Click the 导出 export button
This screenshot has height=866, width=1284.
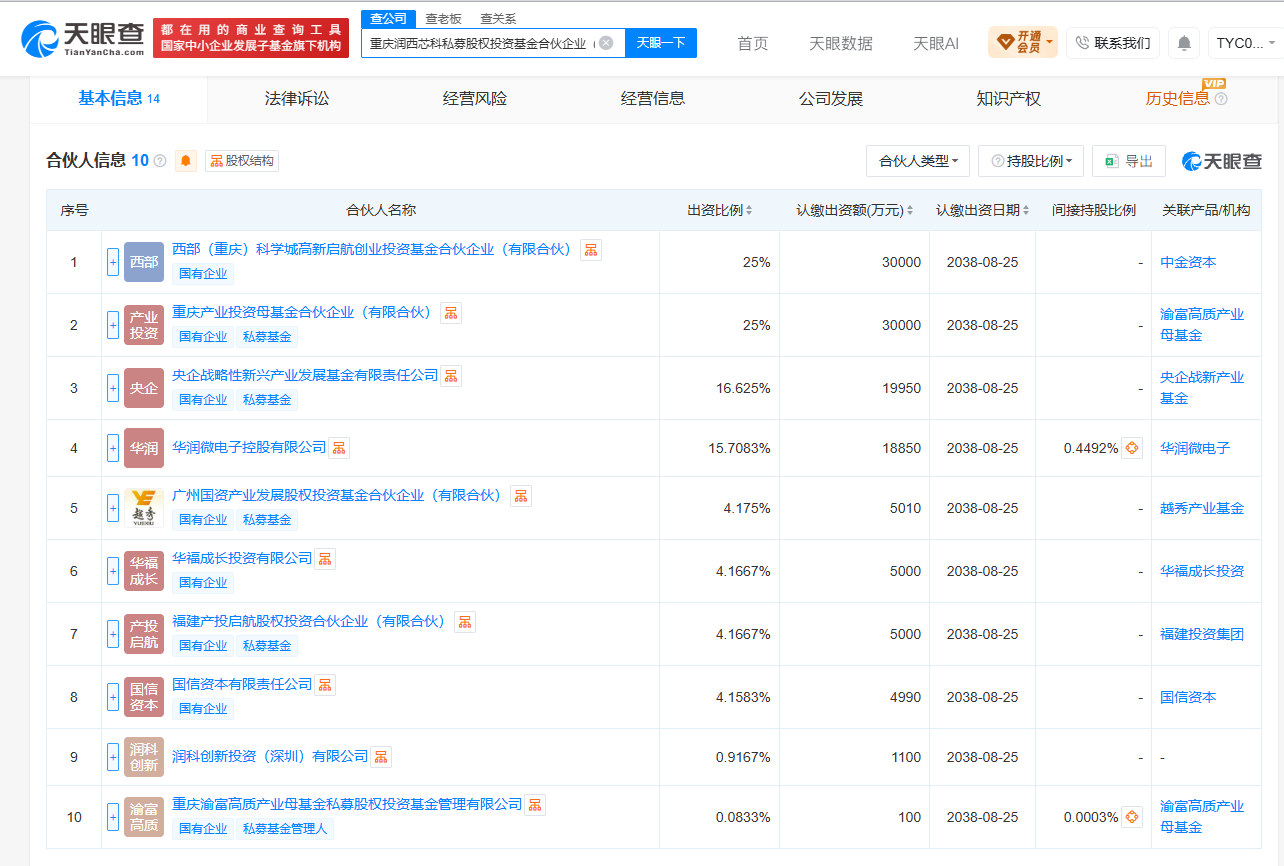1129,161
